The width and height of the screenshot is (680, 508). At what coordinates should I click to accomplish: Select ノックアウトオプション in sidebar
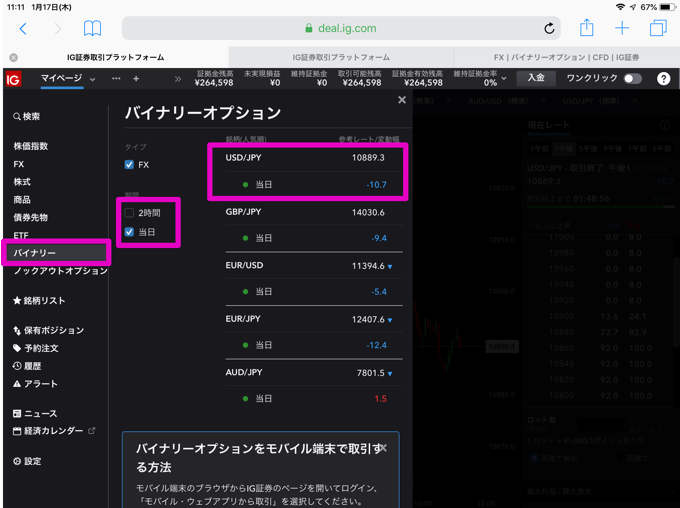coord(61,271)
